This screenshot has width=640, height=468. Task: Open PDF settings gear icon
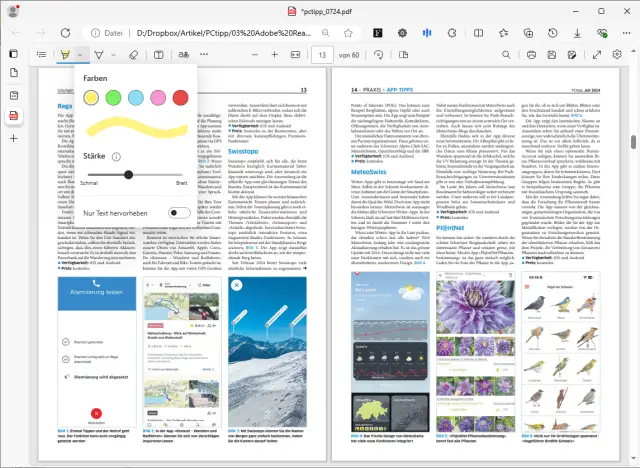616,54
